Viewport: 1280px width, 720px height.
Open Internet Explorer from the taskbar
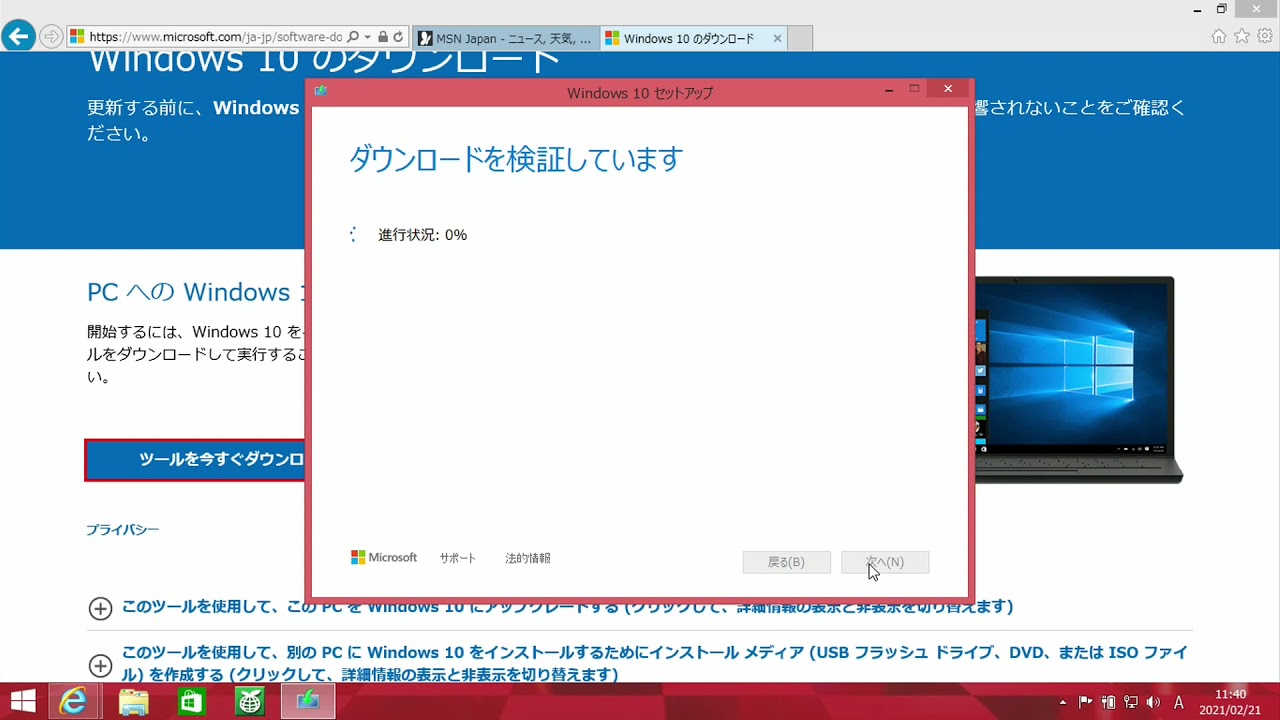tap(73, 702)
